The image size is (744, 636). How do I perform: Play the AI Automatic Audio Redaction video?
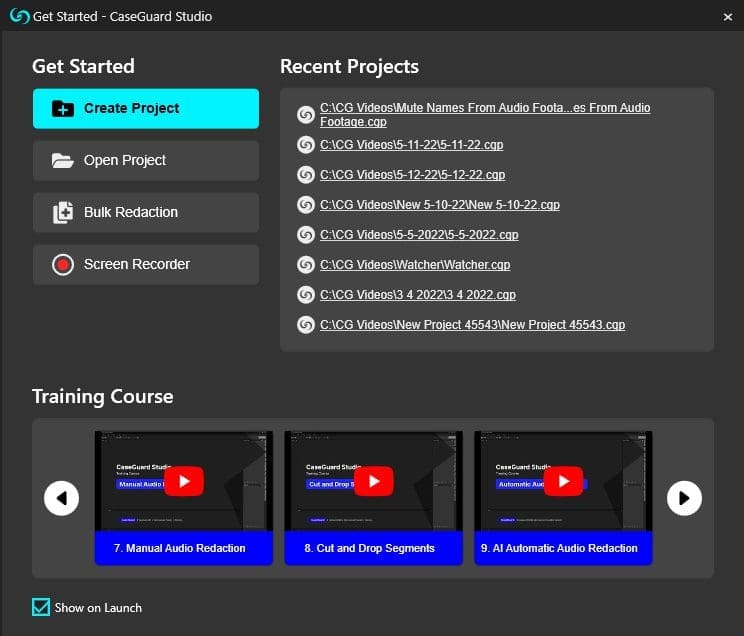(x=564, y=481)
